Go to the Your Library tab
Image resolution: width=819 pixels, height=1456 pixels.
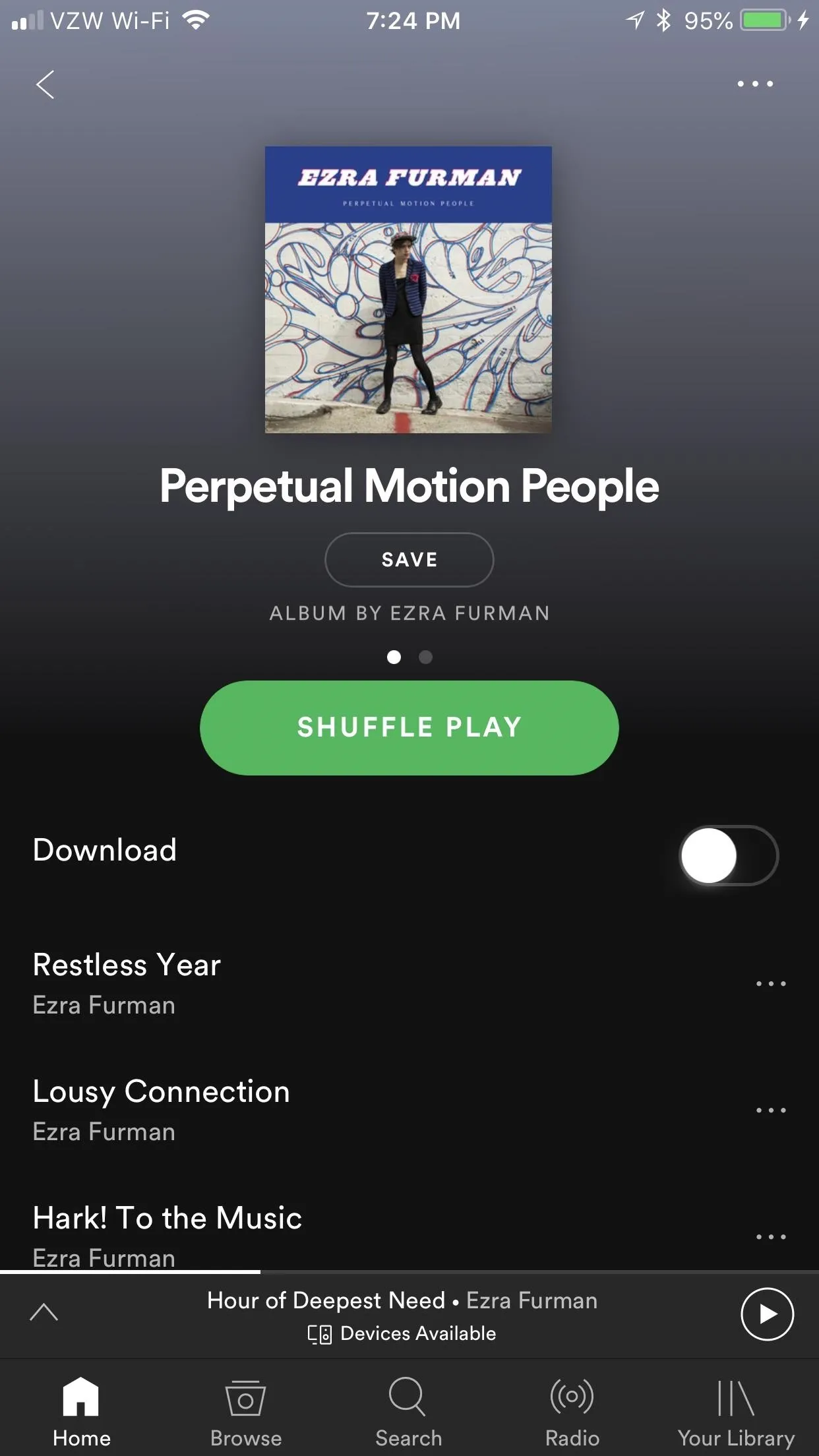coord(736,1410)
